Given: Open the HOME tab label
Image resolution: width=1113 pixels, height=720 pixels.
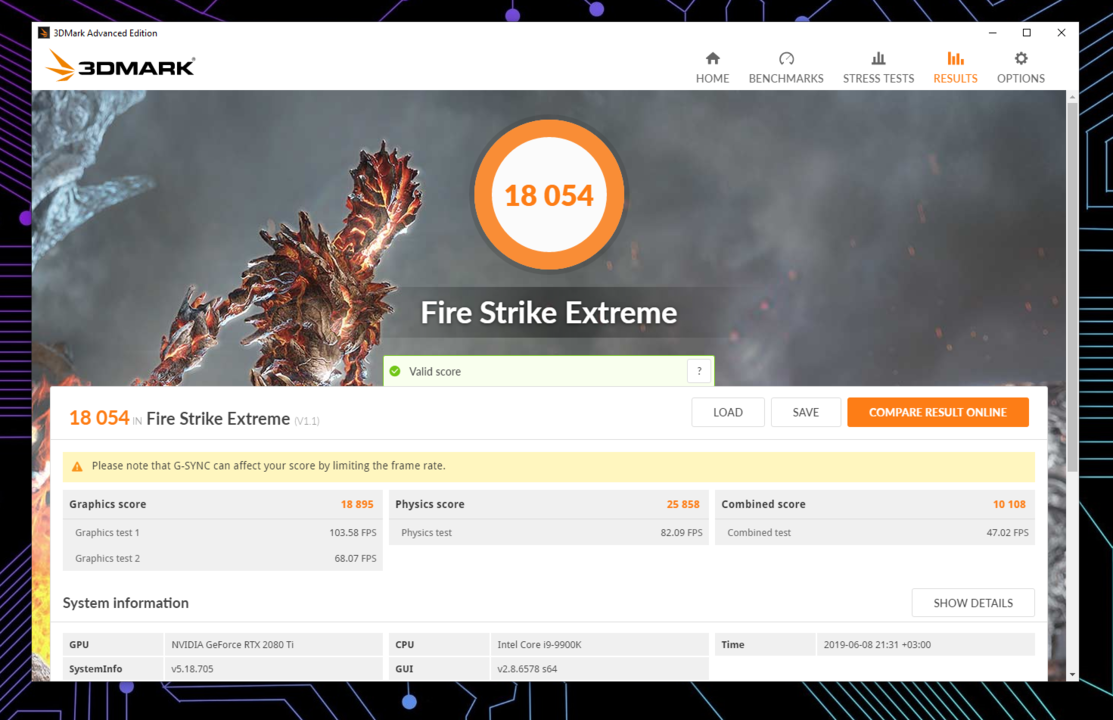Looking at the screenshot, I should [713, 79].
